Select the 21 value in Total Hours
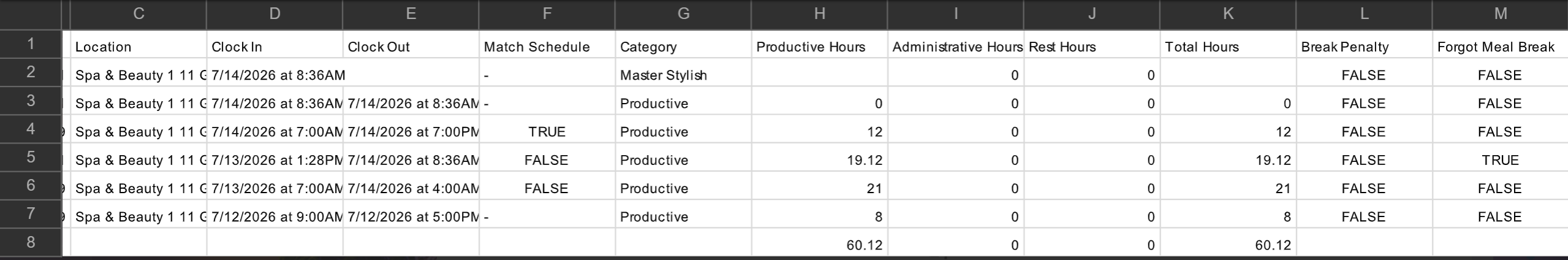This screenshot has width=1568, height=260. pos(1228,188)
